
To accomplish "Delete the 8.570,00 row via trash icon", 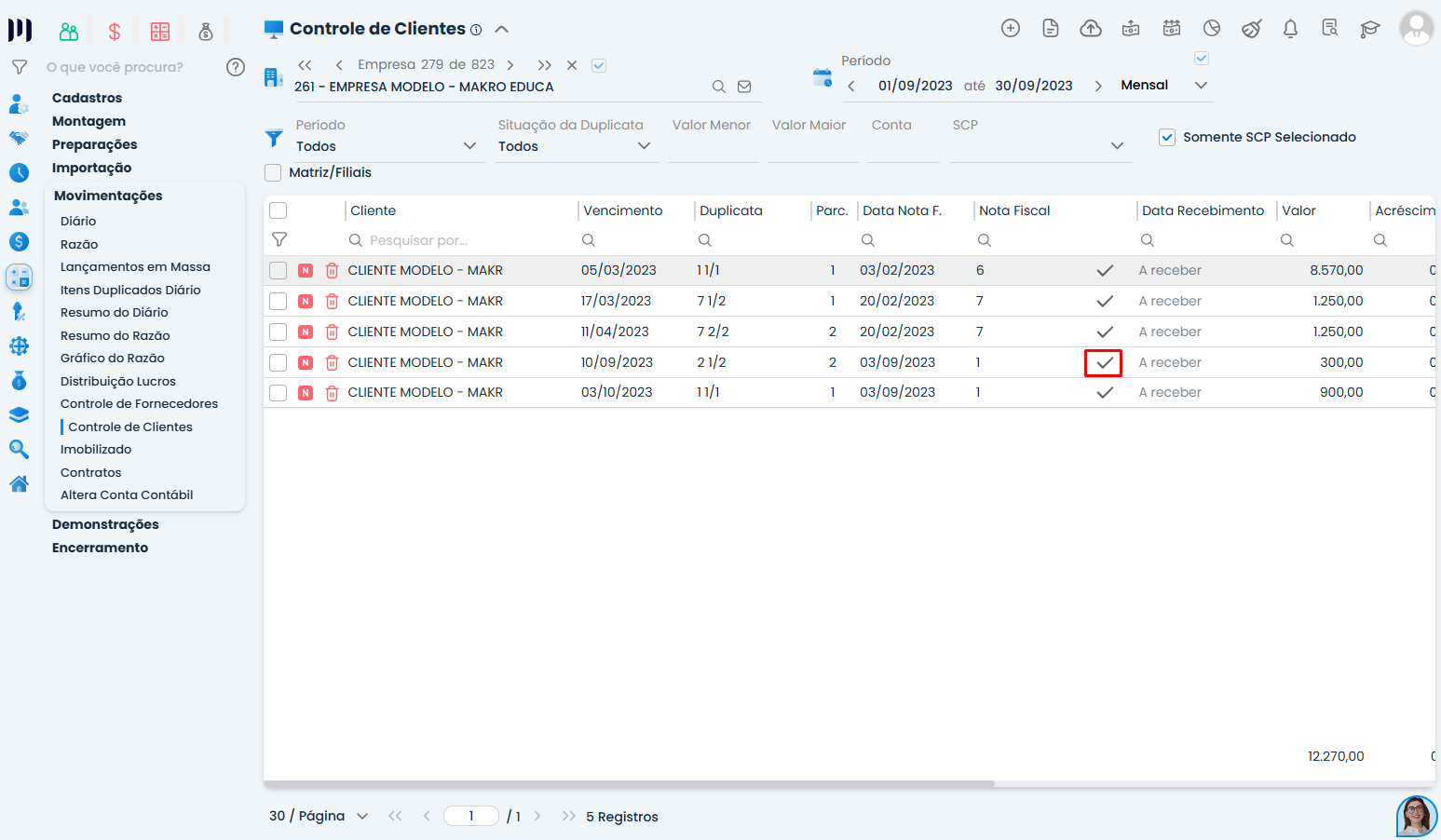I will [332, 271].
